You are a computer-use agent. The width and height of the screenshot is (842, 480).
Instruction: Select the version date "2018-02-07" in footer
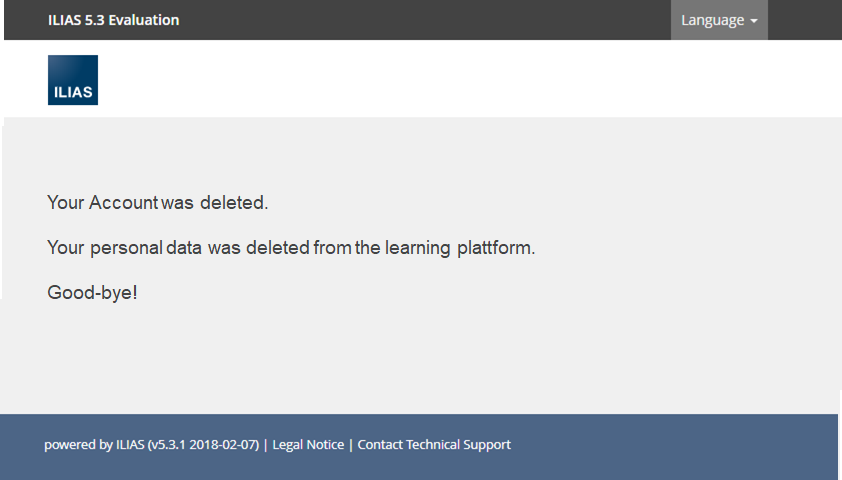(x=224, y=445)
